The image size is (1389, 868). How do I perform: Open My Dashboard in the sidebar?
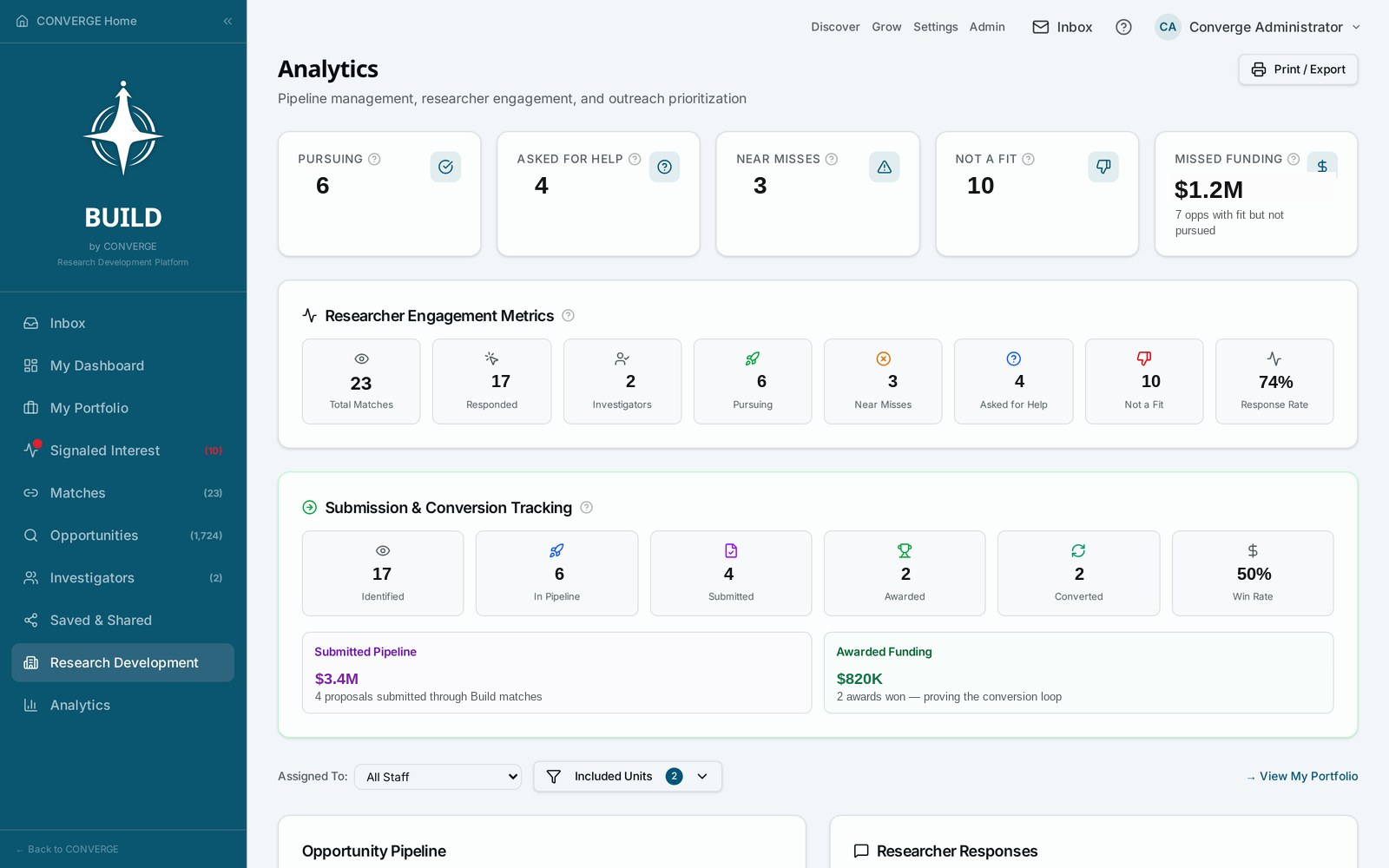coord(123,365)
